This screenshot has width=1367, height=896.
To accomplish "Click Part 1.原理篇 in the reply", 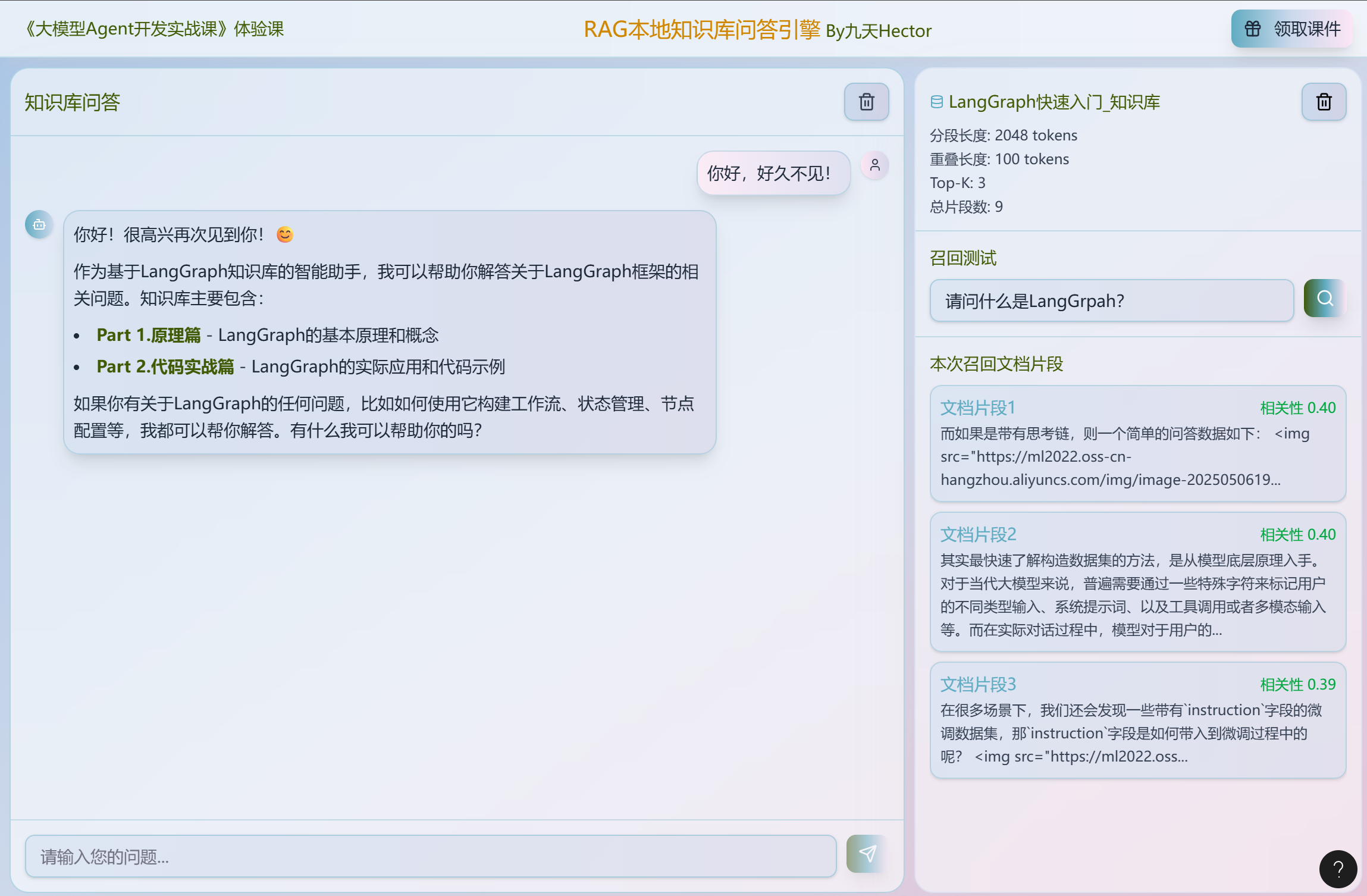I will (149, 335).
